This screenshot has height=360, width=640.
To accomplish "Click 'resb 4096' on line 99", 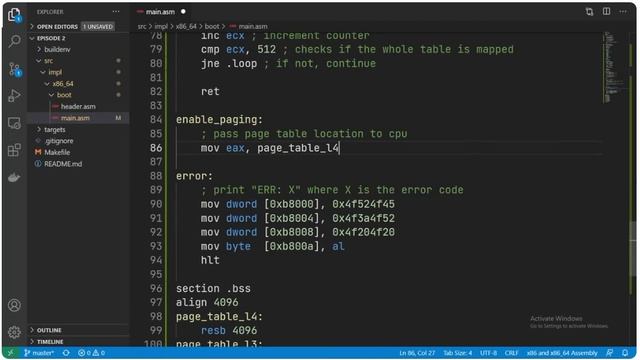I will 229,331.
